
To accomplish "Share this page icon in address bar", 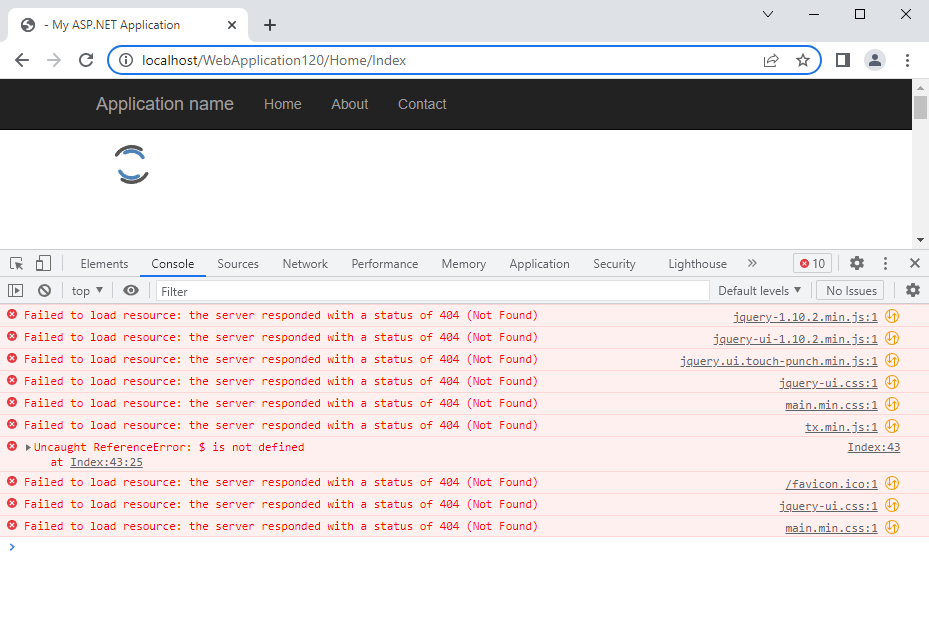I will (771, 60).
